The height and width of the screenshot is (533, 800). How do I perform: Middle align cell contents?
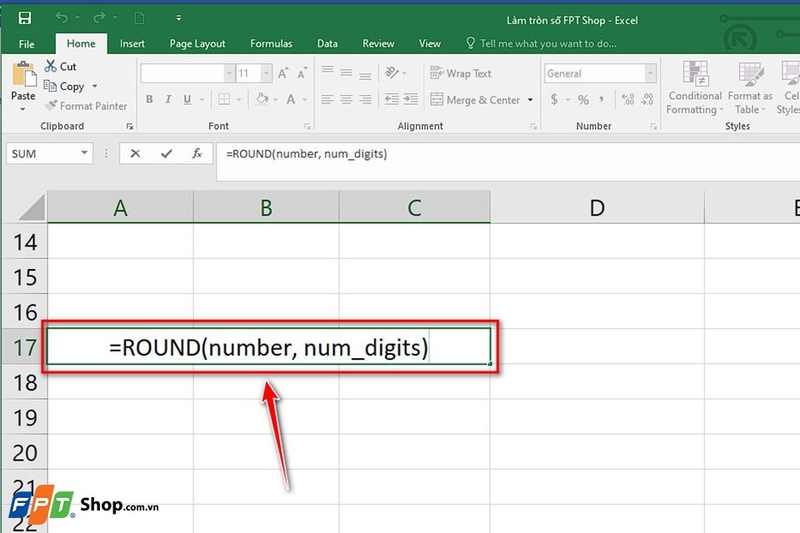346,72
